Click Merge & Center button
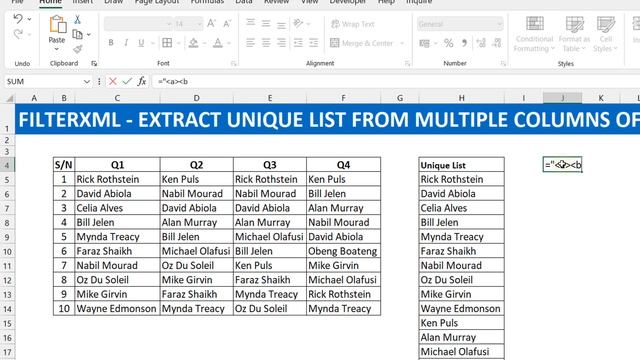Image resolution: width=640 pixels, height=360 pixels. click(362, 43)
